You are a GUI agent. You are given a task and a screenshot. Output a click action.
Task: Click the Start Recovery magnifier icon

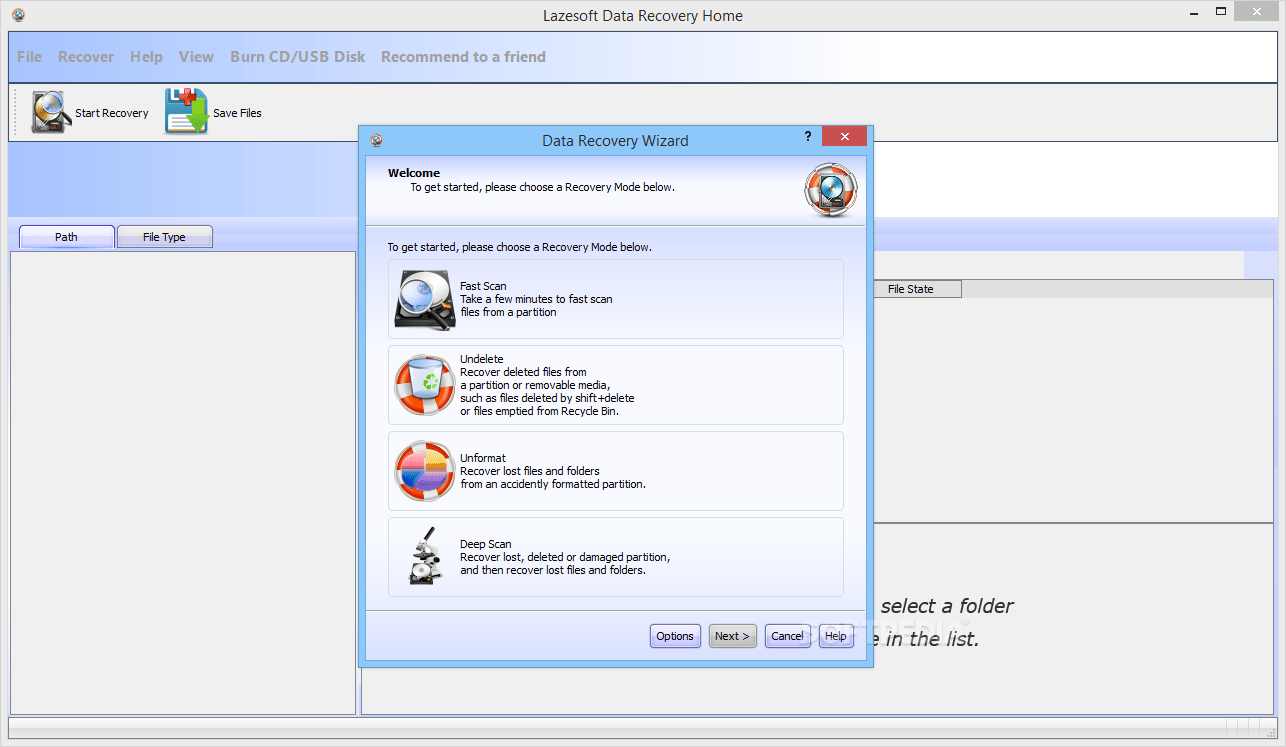(49, 112)
